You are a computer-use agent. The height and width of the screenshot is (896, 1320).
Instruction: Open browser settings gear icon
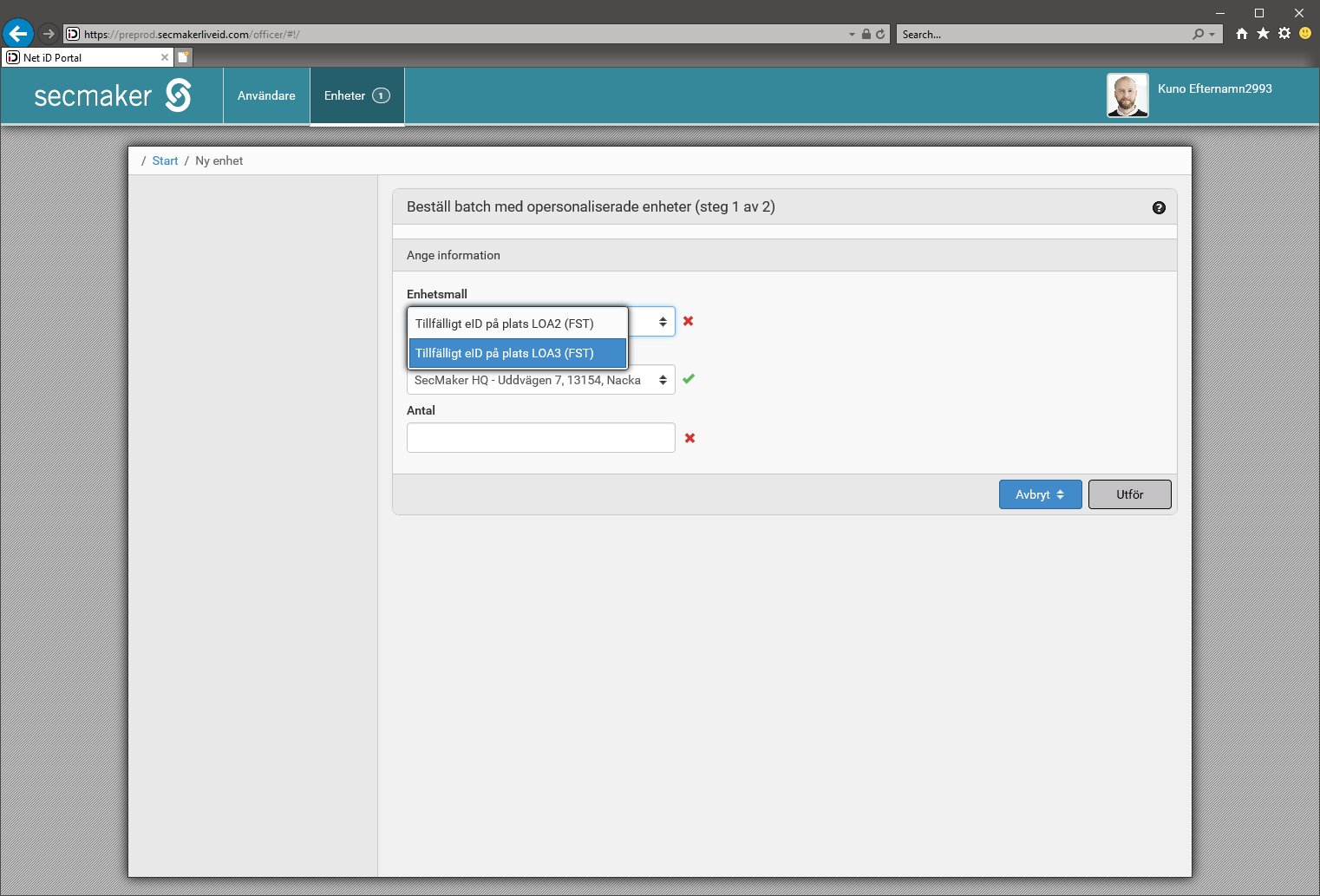click(x=1284, y=33)
